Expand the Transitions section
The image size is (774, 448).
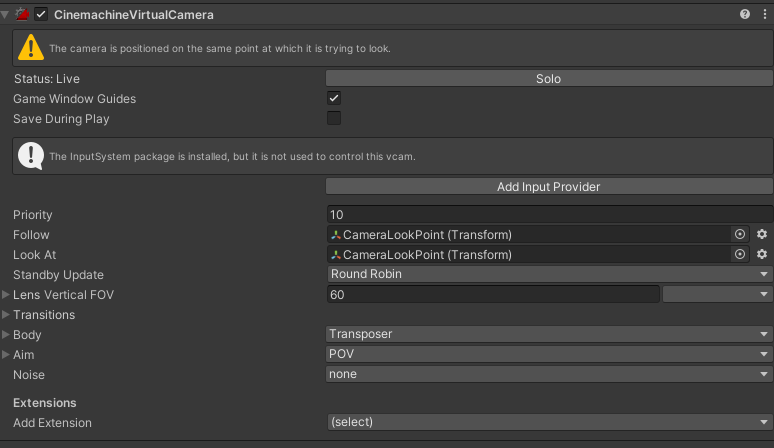click(7, 315)
